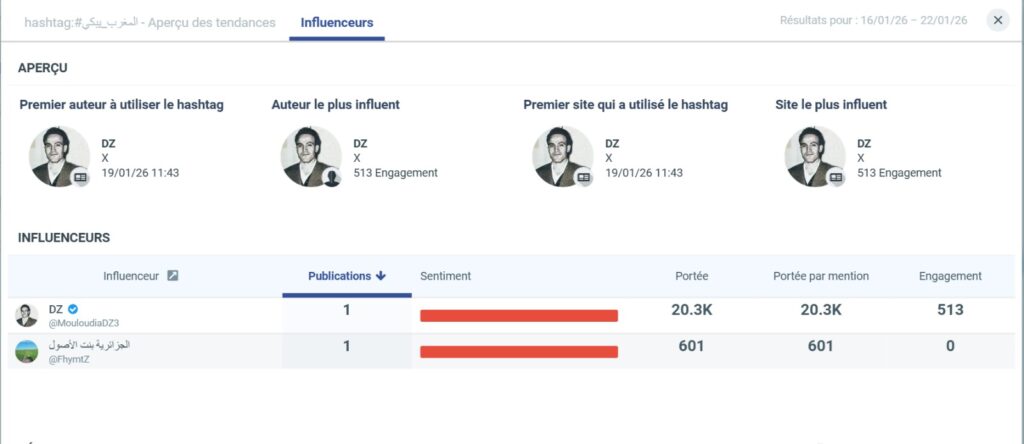
Task: Open the @MouloudiaDZ3 handle
Action: pos(84,323)
